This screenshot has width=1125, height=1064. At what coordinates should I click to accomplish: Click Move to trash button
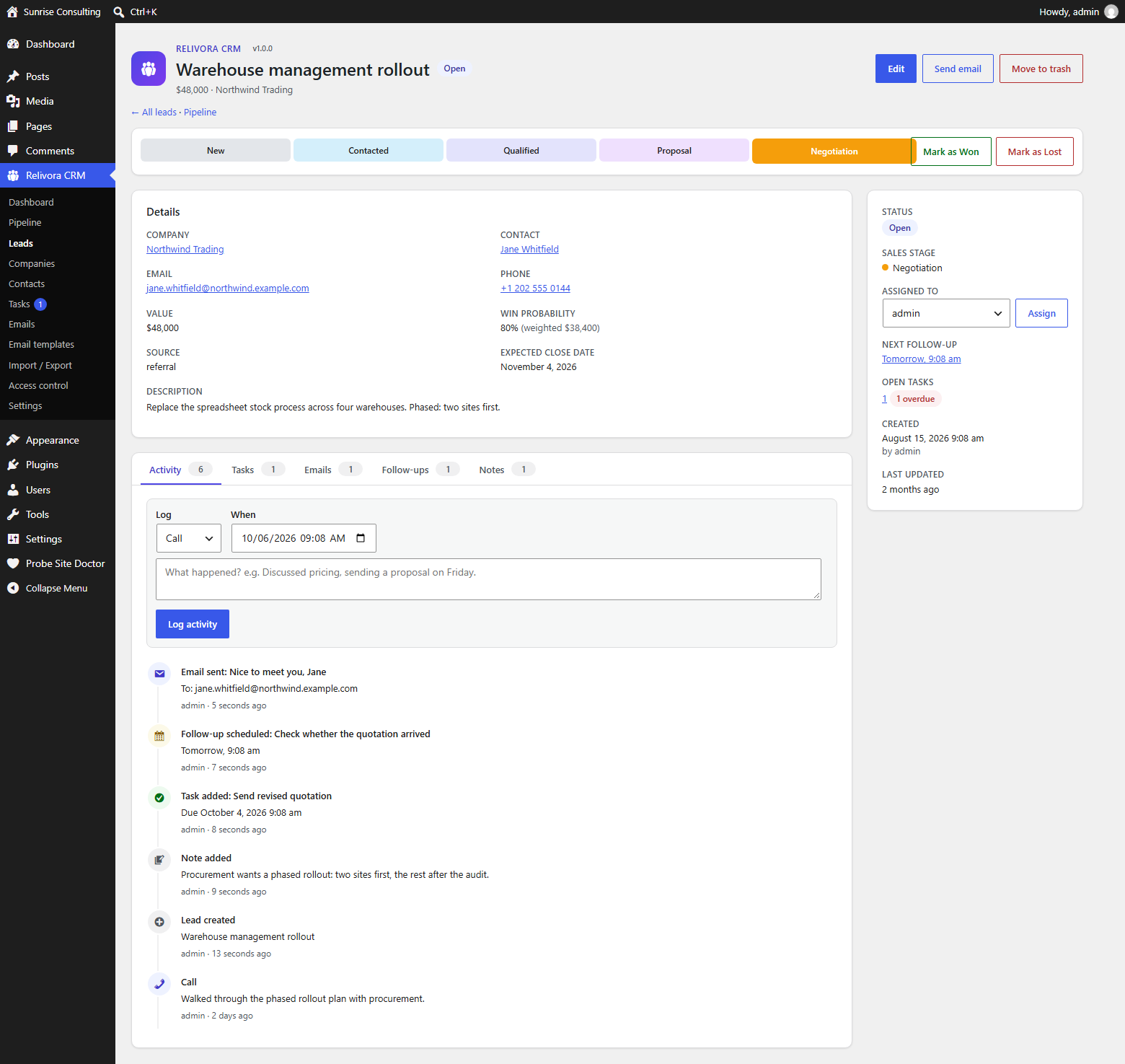1041,69
